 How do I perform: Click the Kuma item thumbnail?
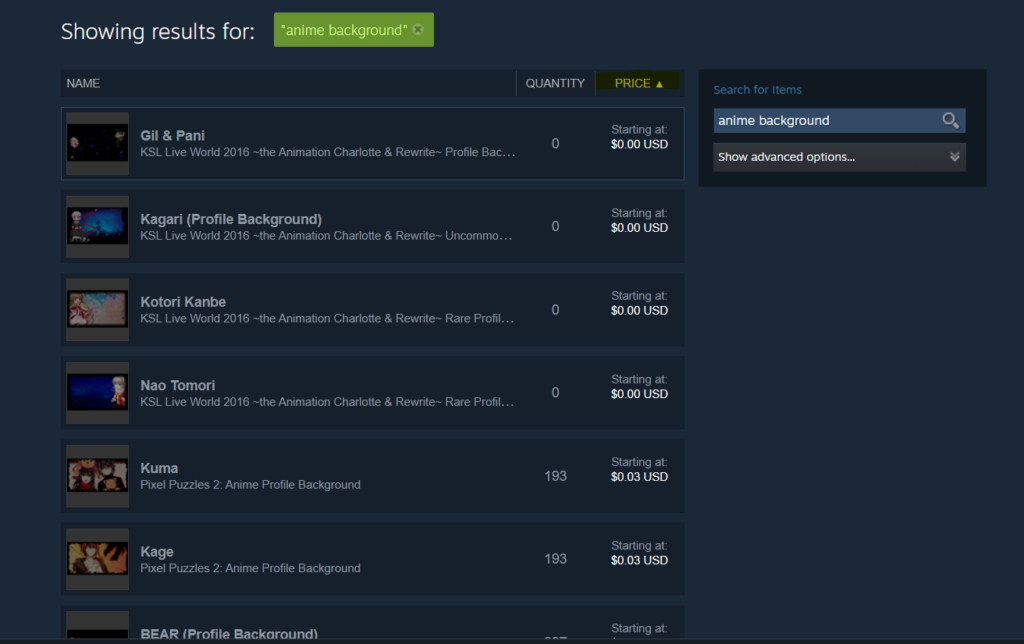click(97, 475)
